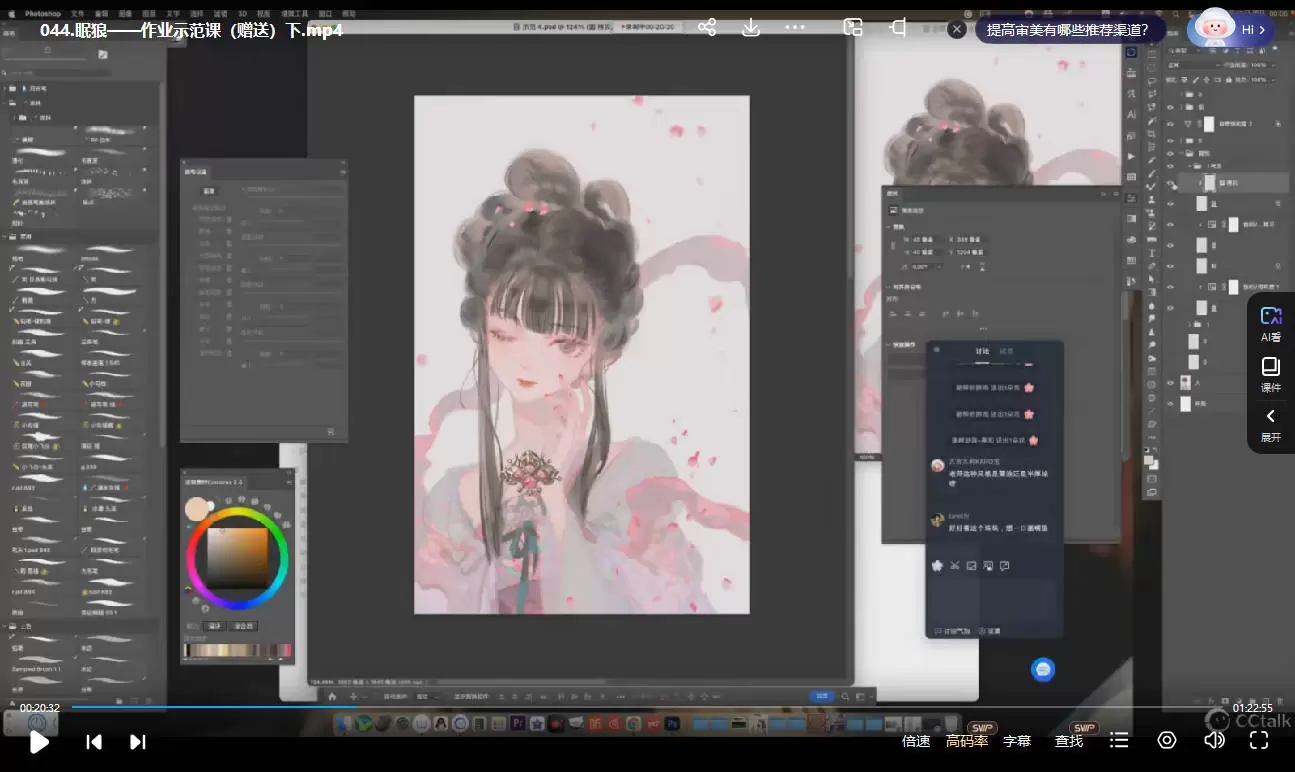Screen dimensions: 1295x772
Task: Click the flower gift icon in chat
Action: (937, 565)
